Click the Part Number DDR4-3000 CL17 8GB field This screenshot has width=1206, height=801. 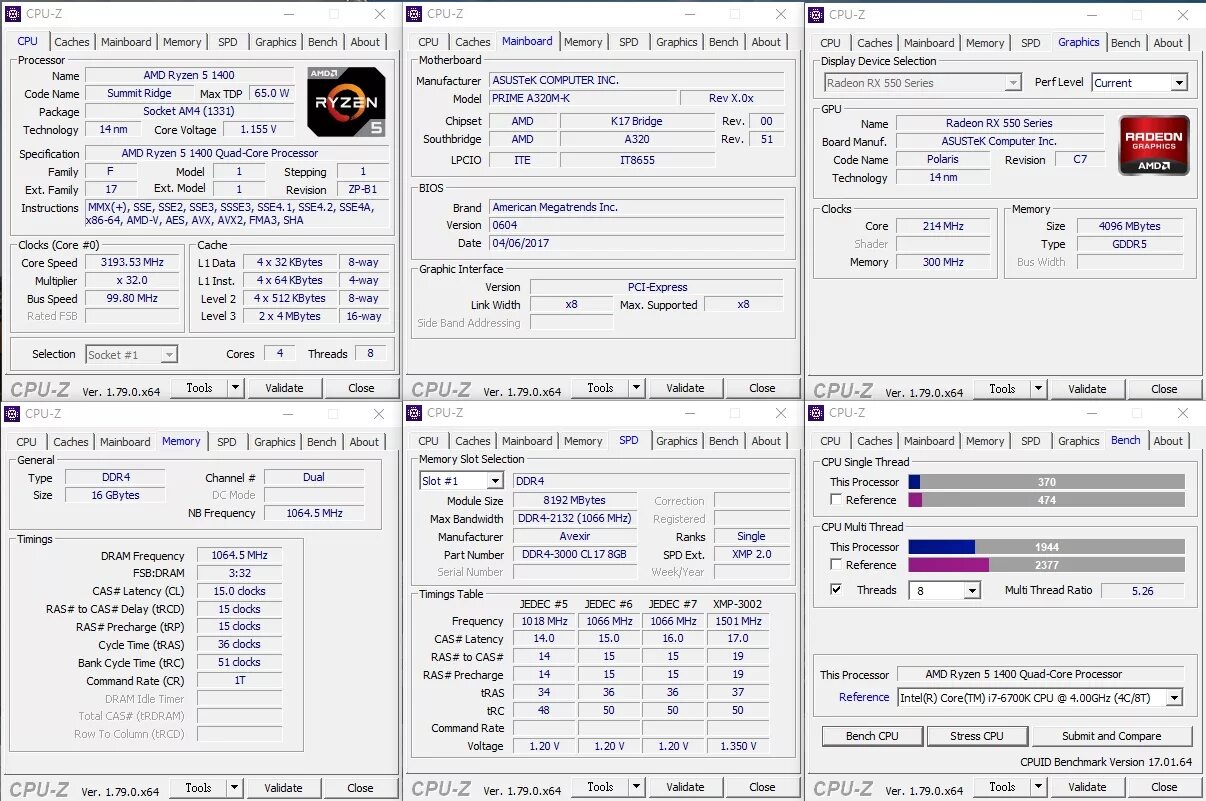point(574,554)
